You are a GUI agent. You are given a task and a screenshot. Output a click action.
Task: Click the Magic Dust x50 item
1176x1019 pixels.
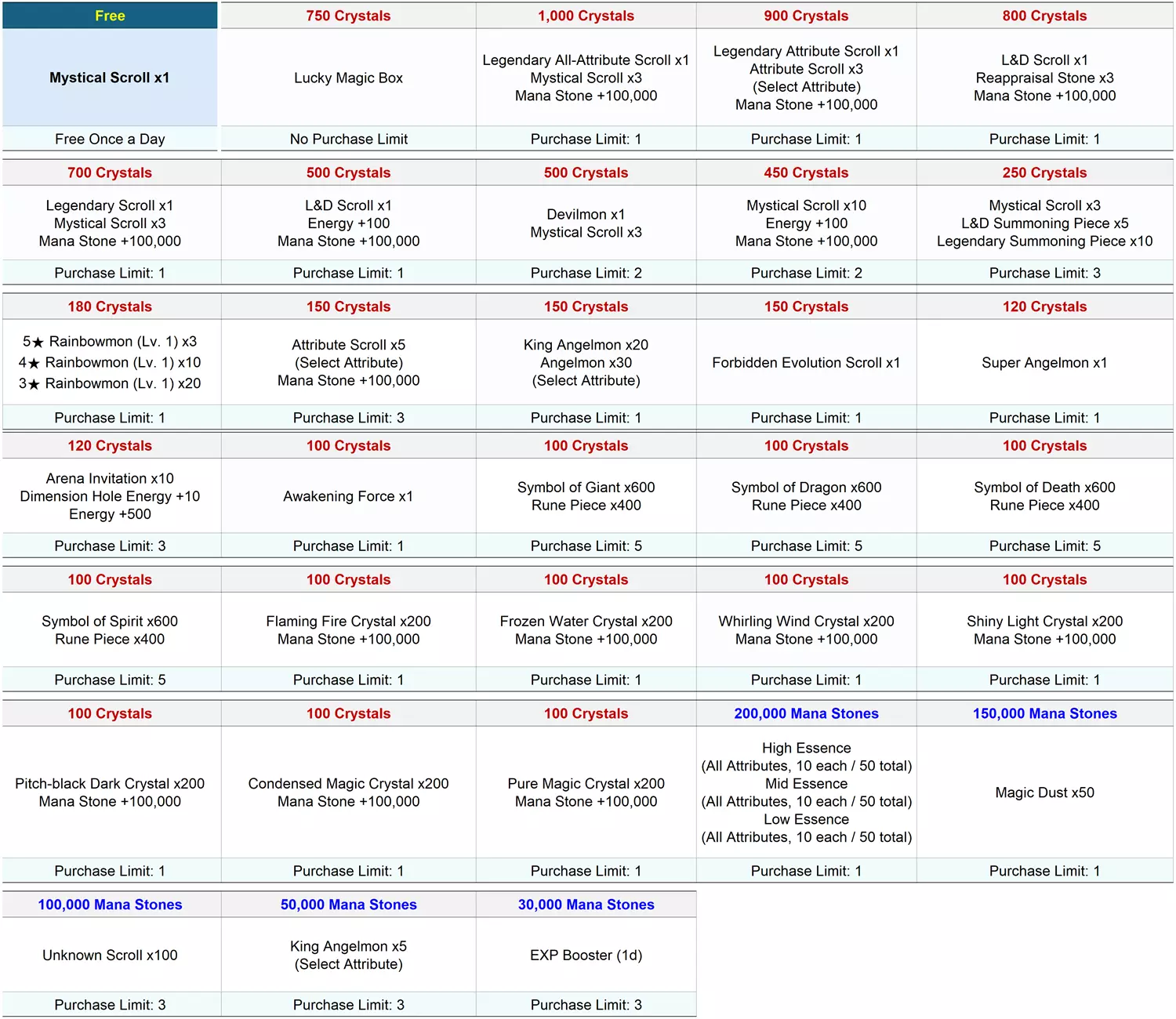[1044, 792]
